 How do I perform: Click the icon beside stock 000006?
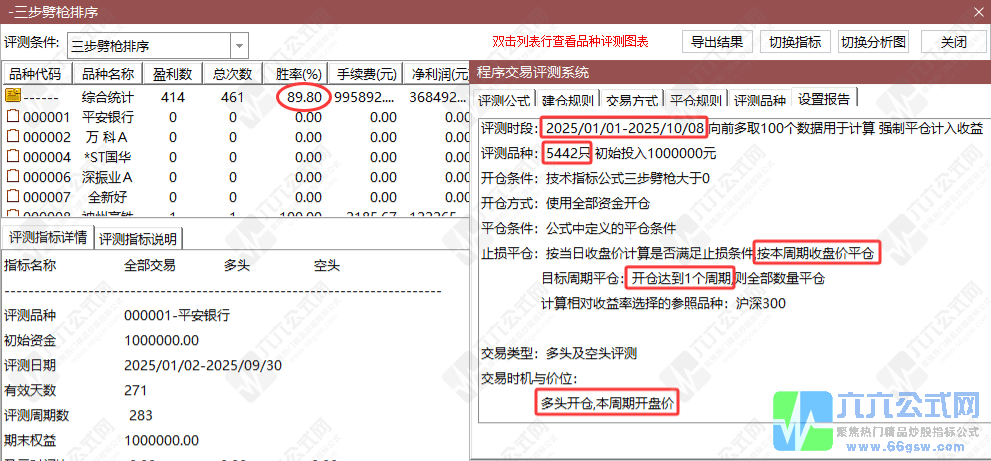pos(13,177)
